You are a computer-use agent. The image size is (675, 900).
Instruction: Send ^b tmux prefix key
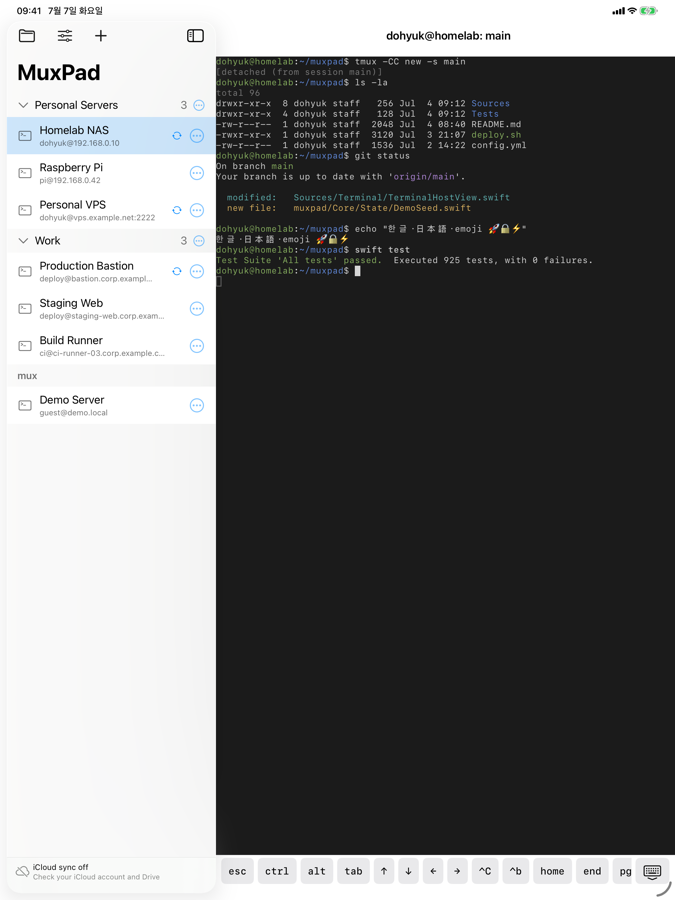[515, 871]
